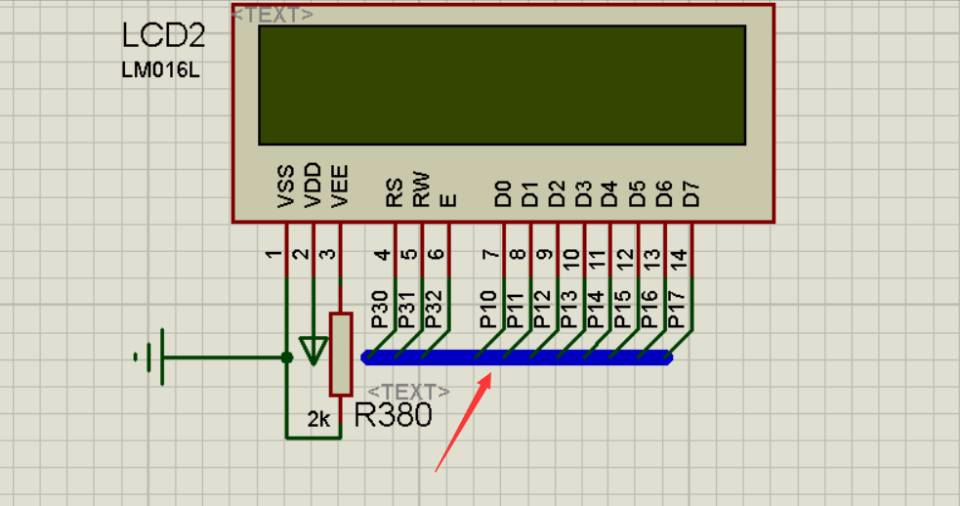Select the P32 wire label
This screenshot has width=960, height=506.
pos(433,309)
